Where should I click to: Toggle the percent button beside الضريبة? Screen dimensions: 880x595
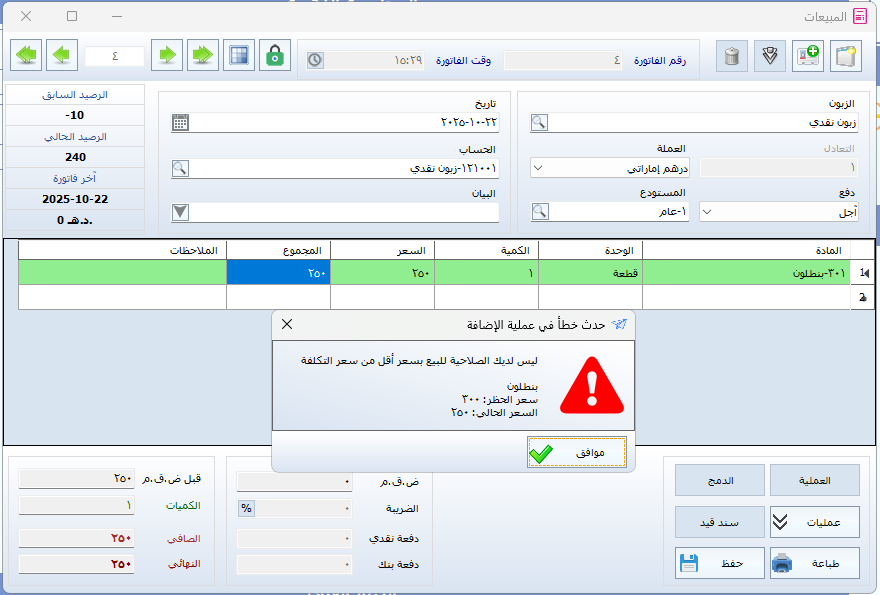[x=245, y=508]
